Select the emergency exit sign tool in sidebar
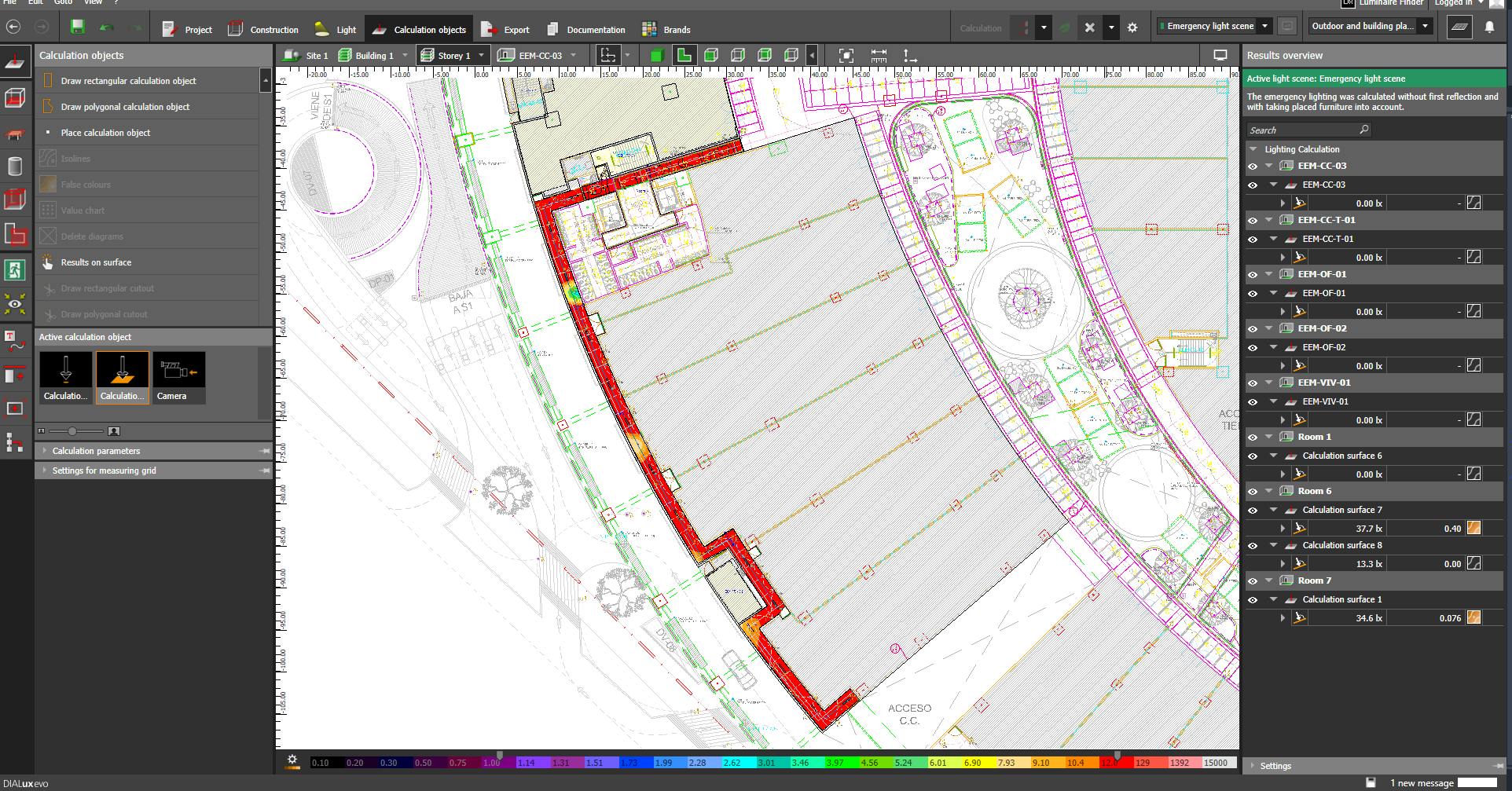This screenshot has width=1512, height=791. [15, 269]
